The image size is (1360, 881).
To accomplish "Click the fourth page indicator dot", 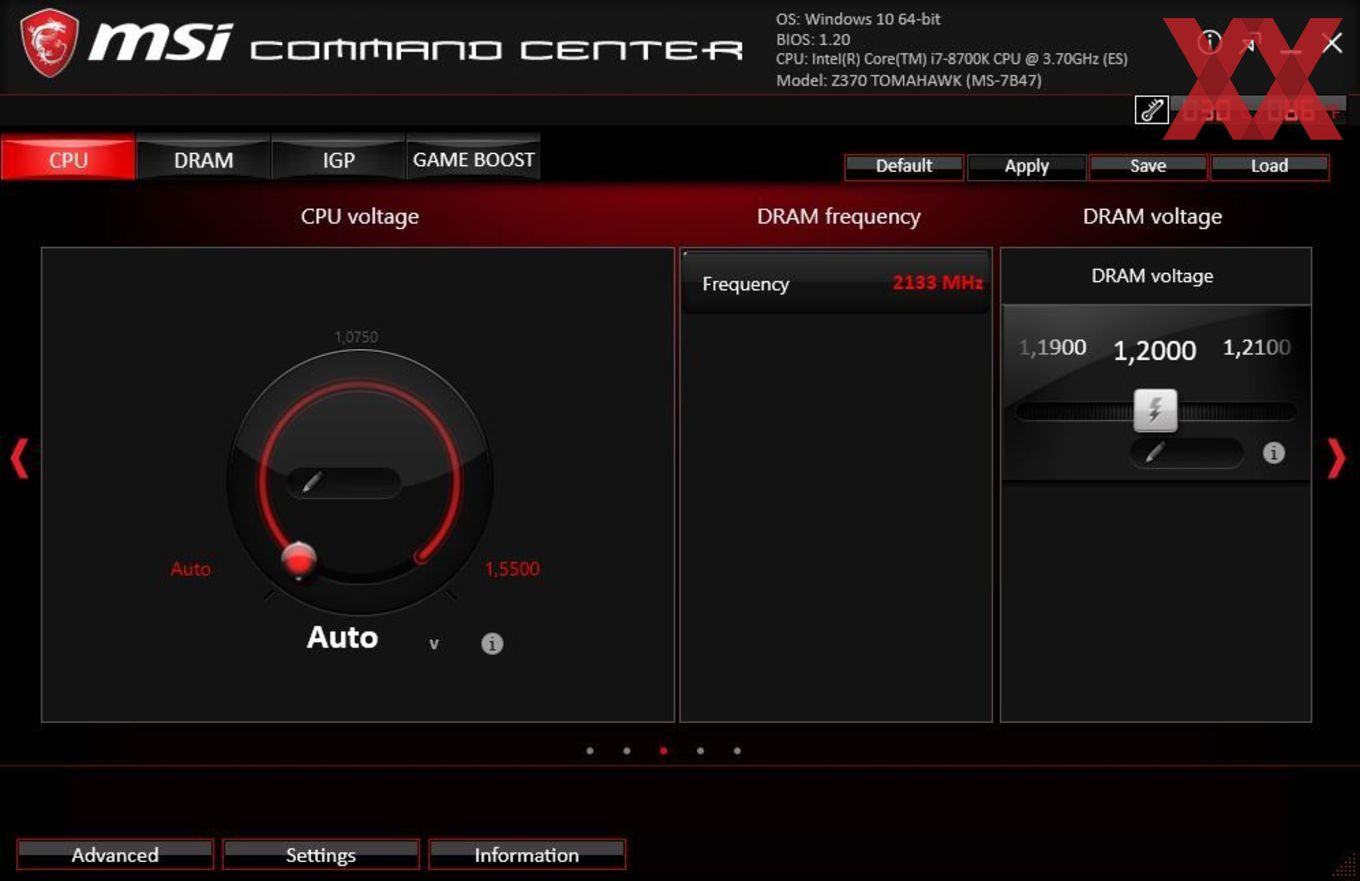I will point(700,751).
